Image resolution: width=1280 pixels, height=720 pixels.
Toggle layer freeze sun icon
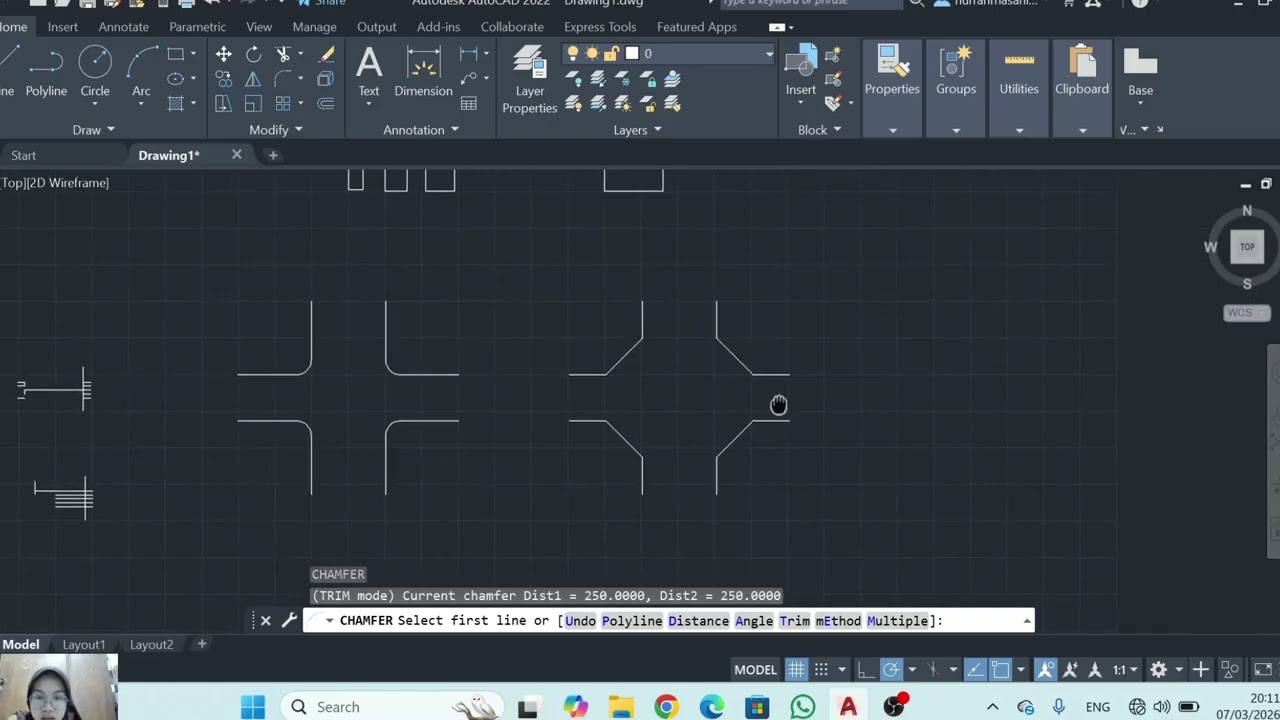pyautogui.click(x=592, y=54)
